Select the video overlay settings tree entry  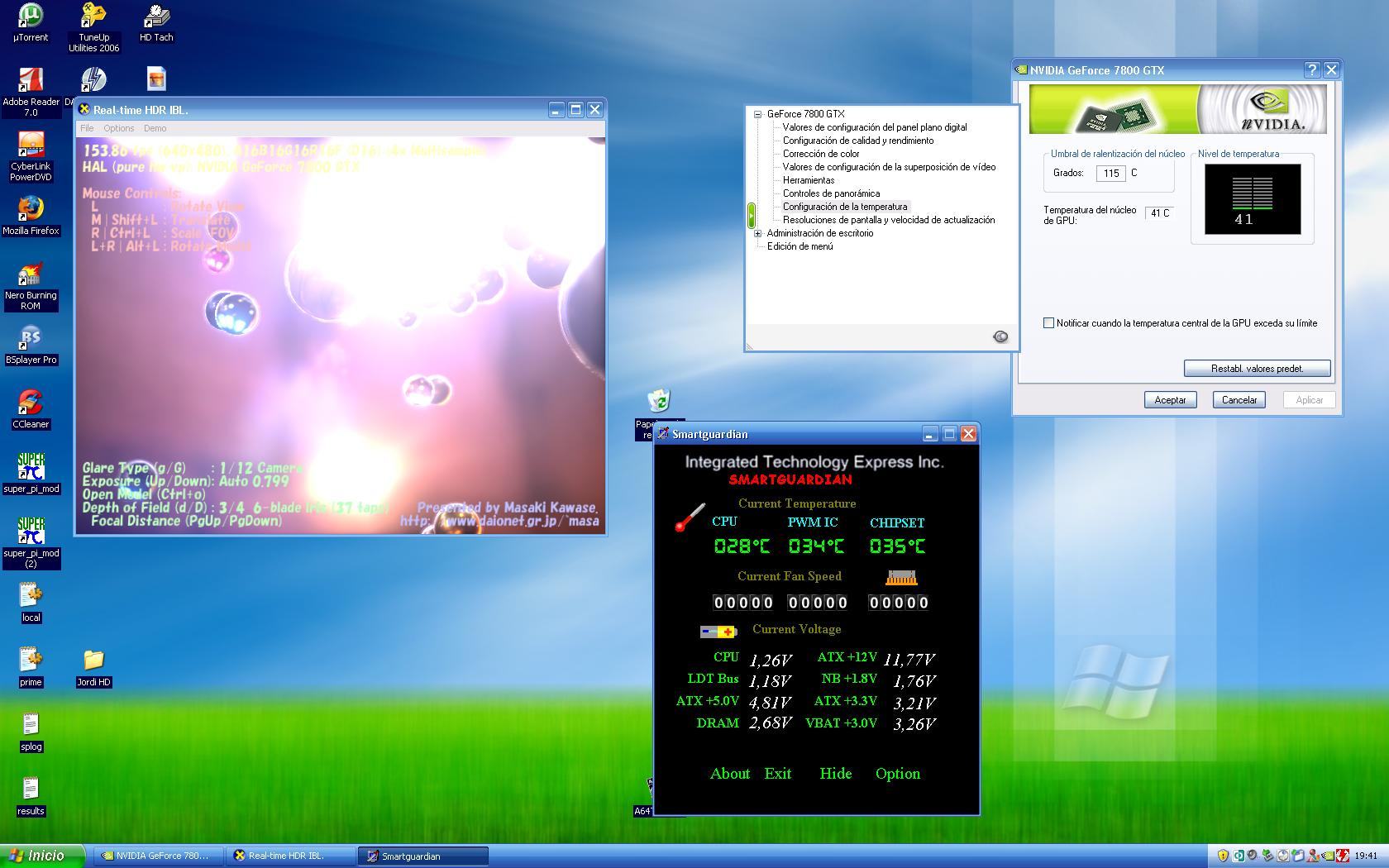tap(889, 167)
